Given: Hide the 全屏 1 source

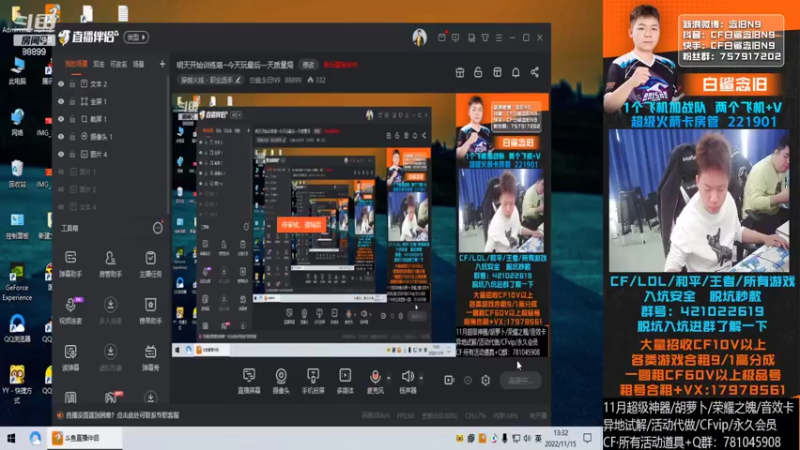Looking at the screenshot, I should [61, 102].
